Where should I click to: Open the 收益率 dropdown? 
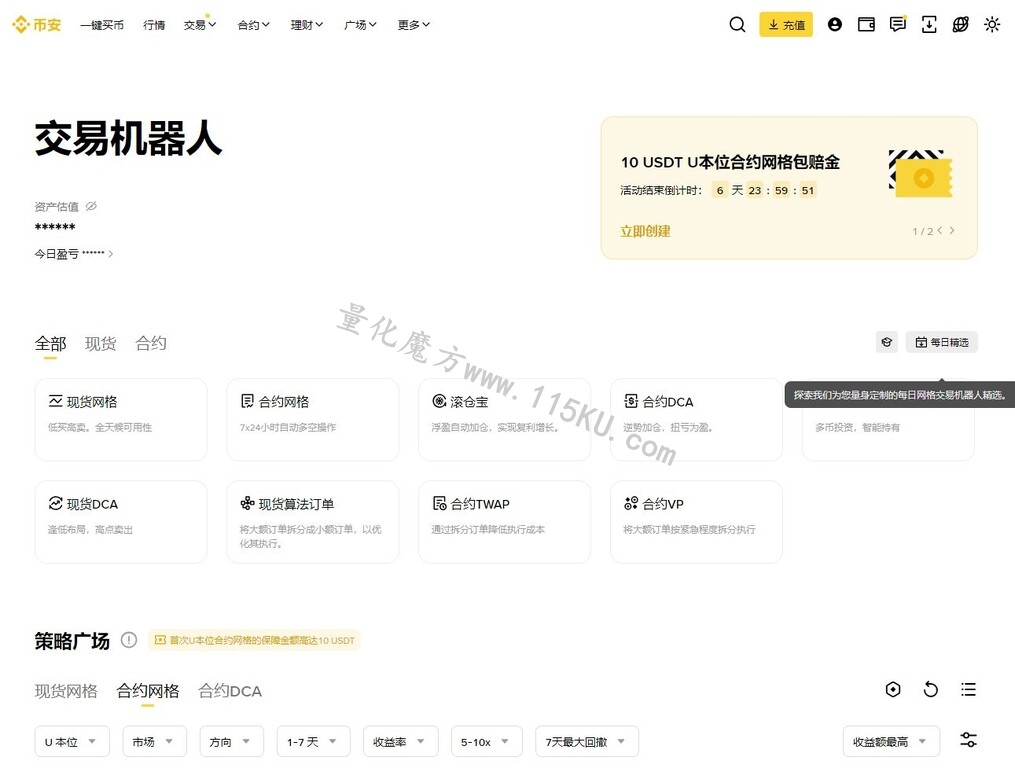[x=401, y=741]
